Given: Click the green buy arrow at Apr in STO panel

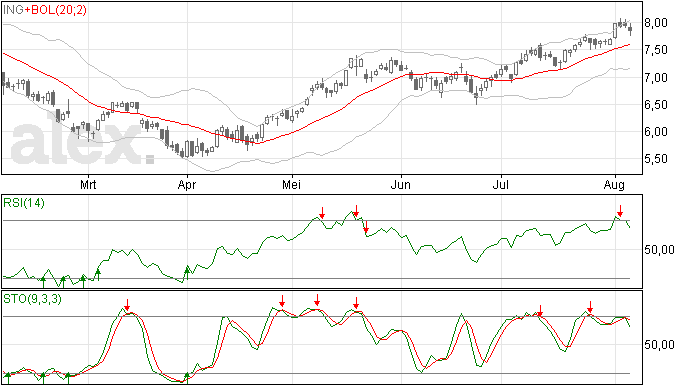Looking at the screenshot, I should tap(187, 377).
